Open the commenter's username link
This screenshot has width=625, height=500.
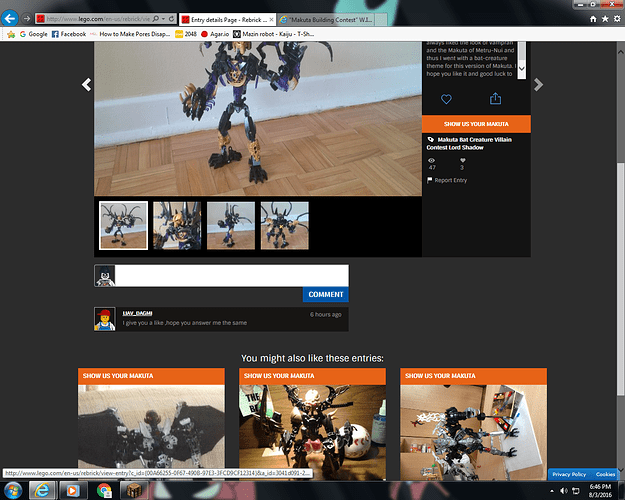click(137, 313)
